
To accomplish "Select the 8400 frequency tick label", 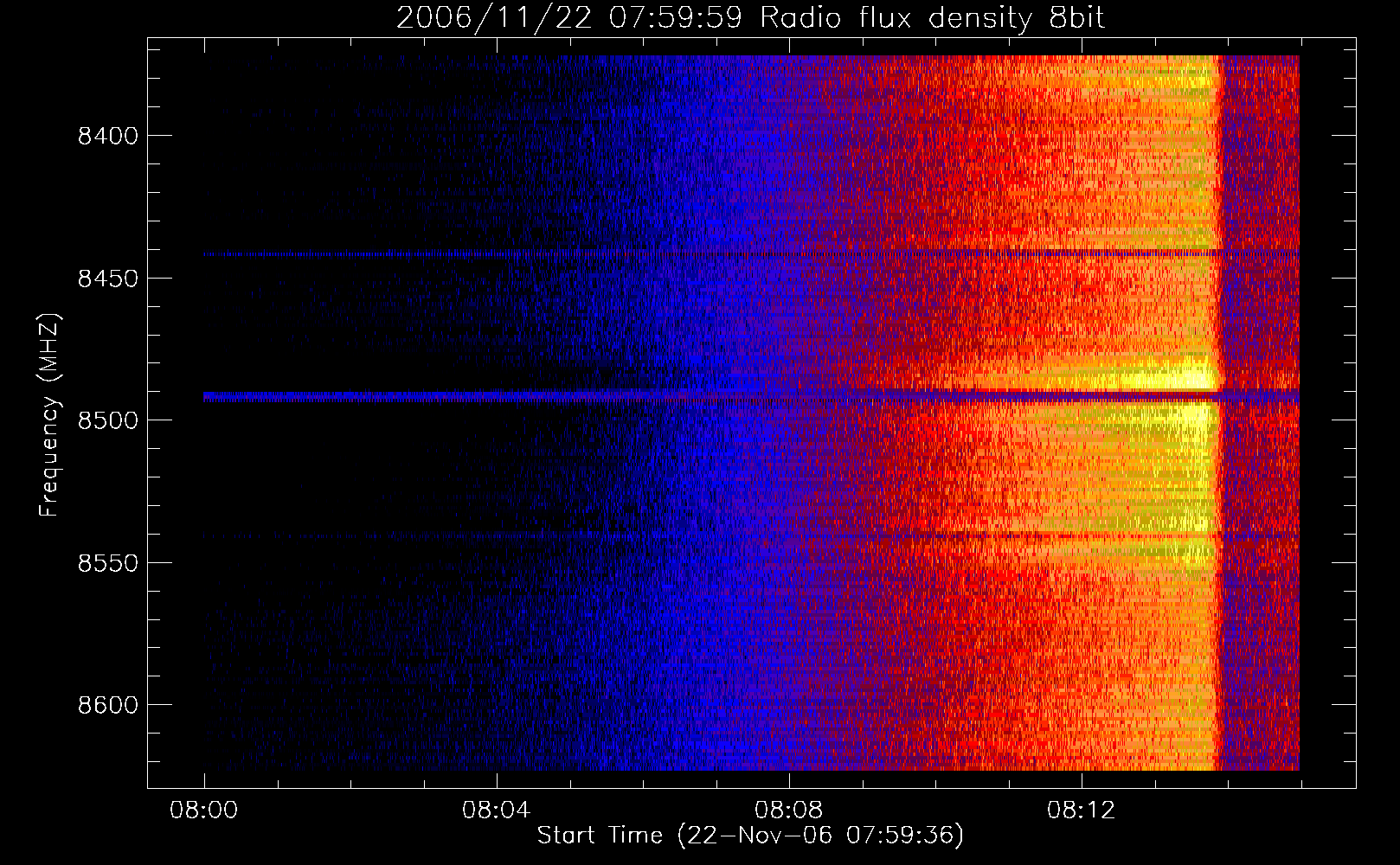I will (108, 136).
